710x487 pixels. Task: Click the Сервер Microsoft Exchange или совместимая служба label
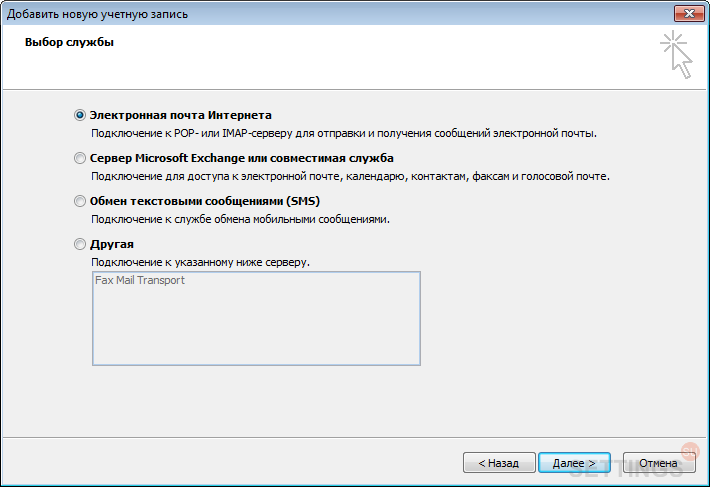pos(242,158)
